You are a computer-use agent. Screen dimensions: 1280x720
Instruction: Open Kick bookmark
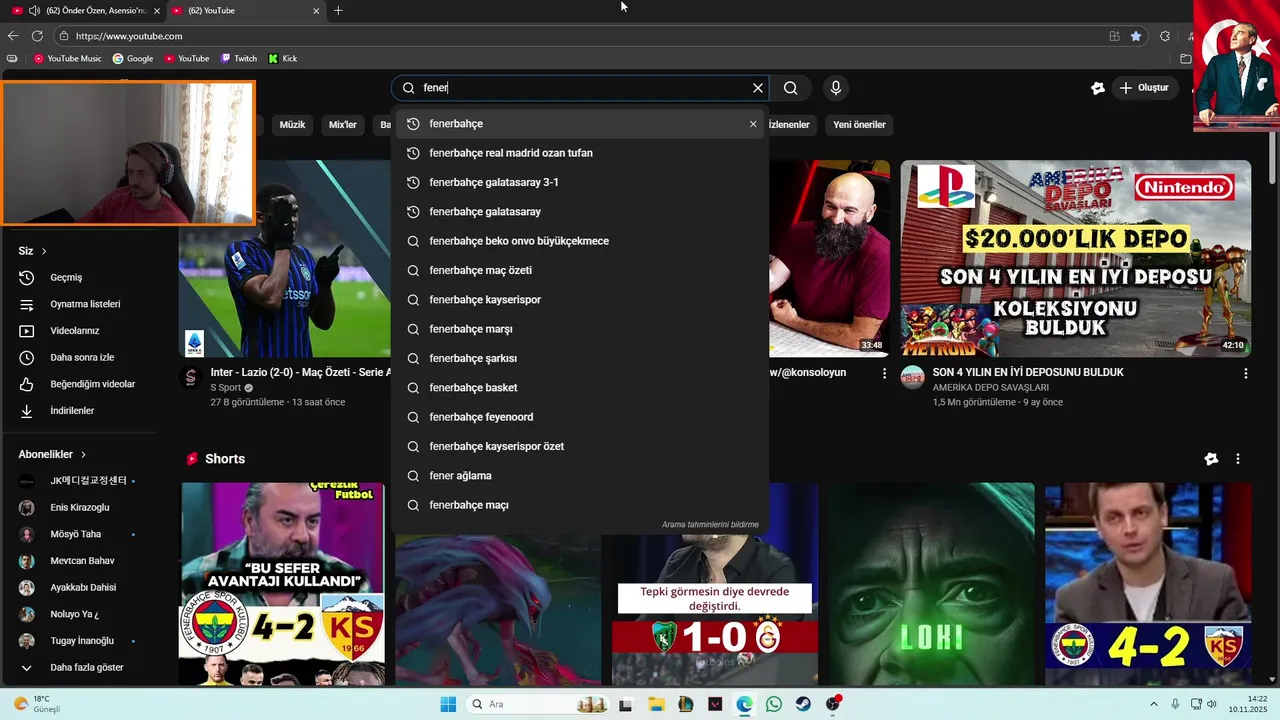(x=283, y=59)
